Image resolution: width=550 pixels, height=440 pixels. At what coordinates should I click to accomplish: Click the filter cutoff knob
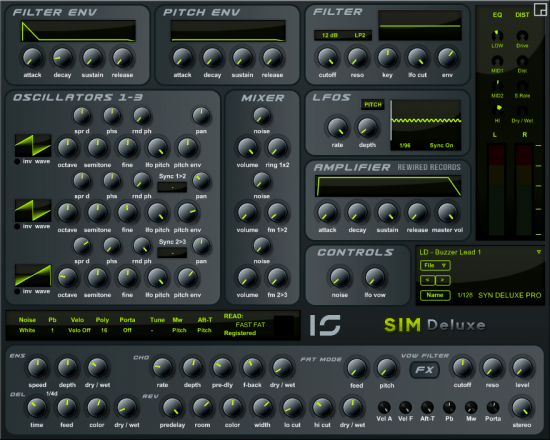[327, 58]
